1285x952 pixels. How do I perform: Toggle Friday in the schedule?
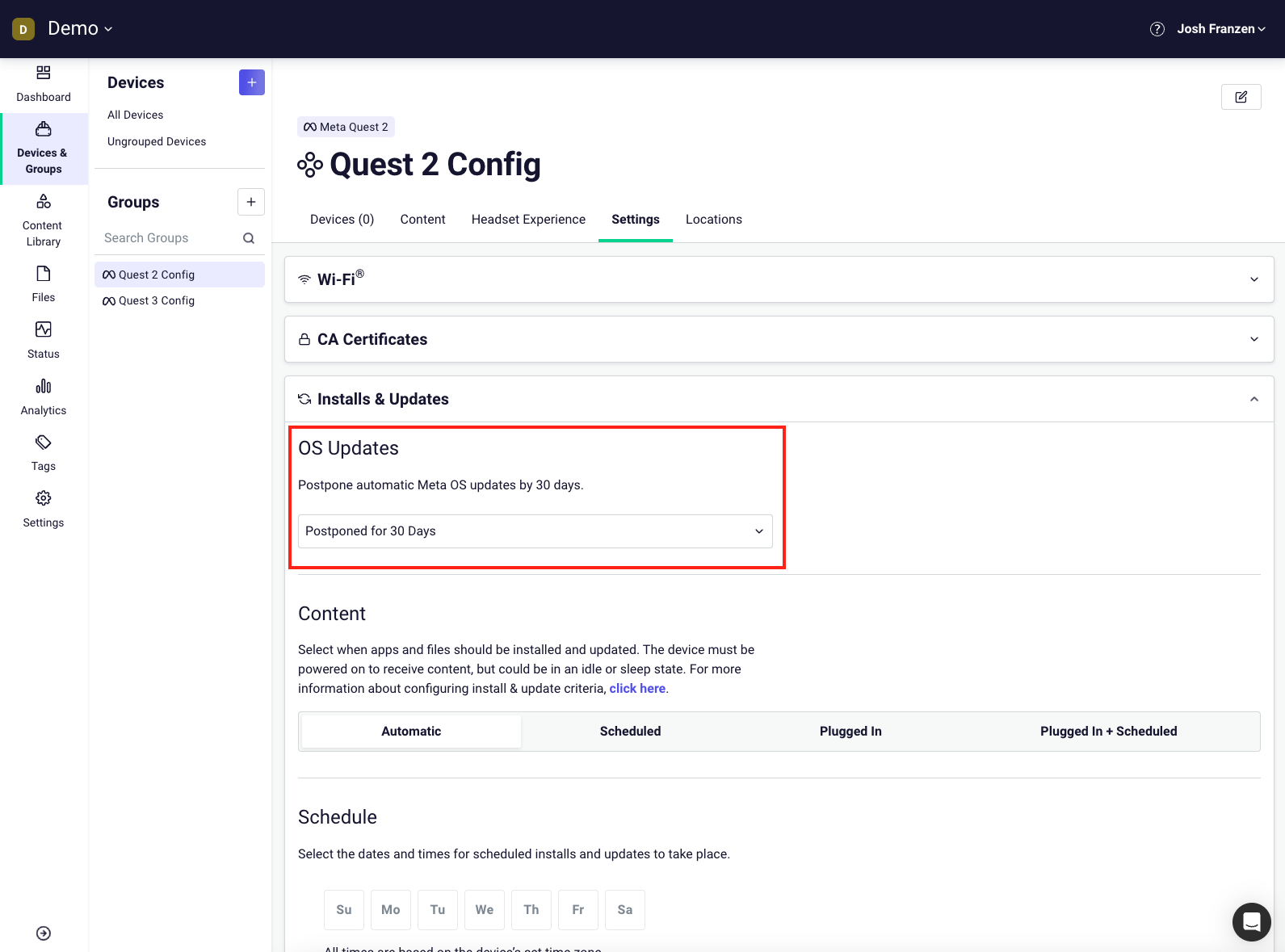pos(578,910)
